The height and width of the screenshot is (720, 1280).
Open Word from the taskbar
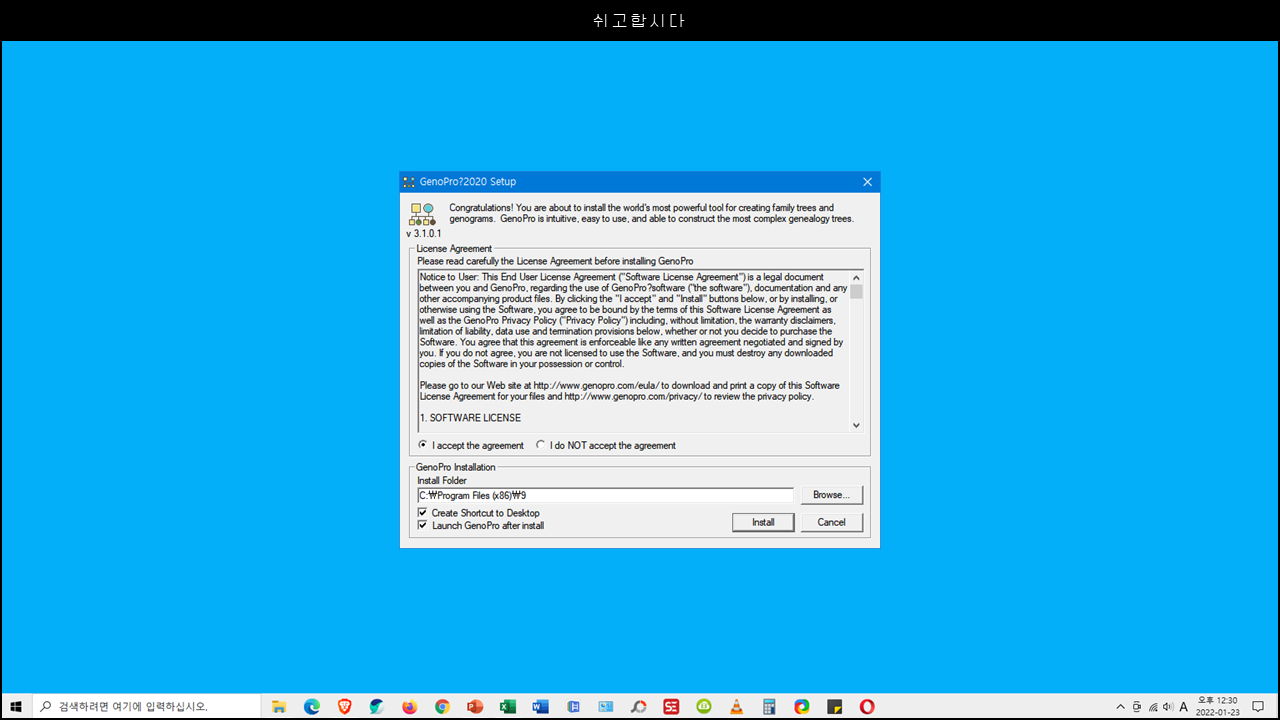click(x=540, y=706)
